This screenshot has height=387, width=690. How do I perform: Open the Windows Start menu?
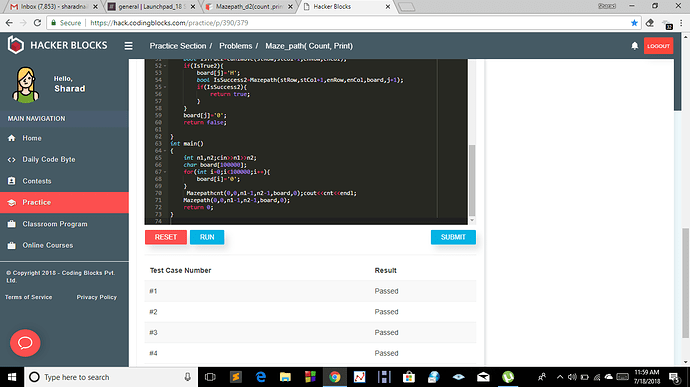[x=12, y=377]
